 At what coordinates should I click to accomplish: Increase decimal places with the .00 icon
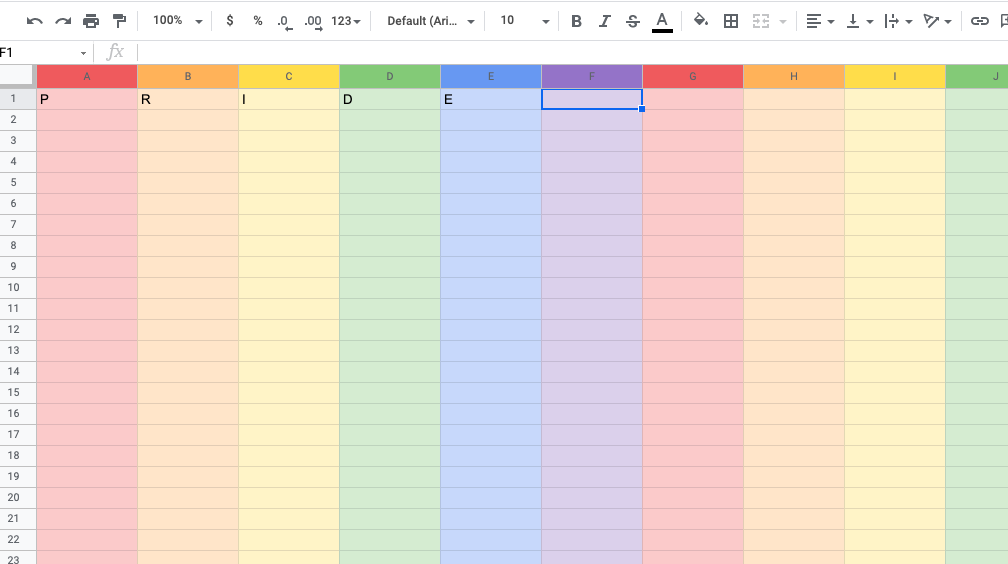pyautogui.click(x=313, y=22)
